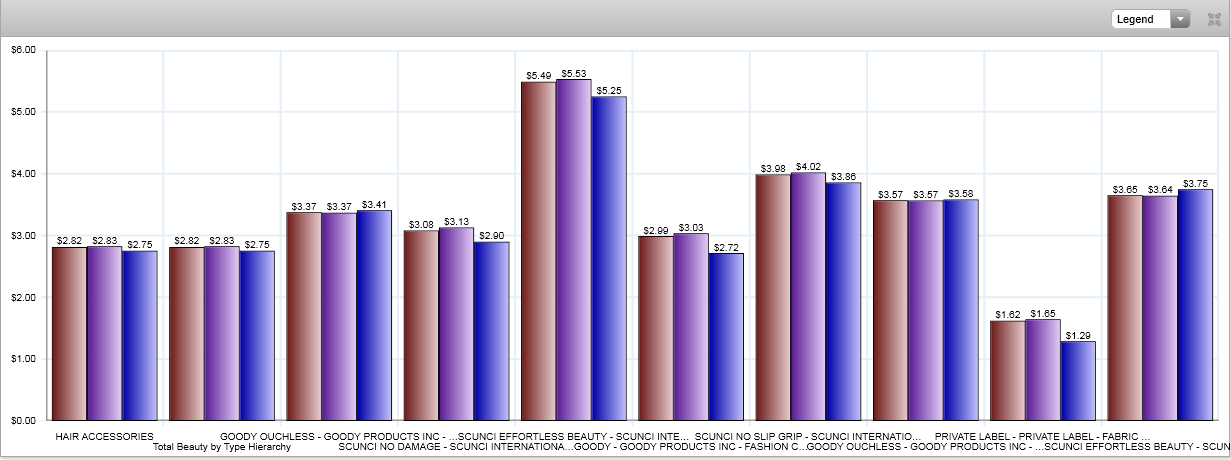Click the purple bar labeled $3.13

456,324
